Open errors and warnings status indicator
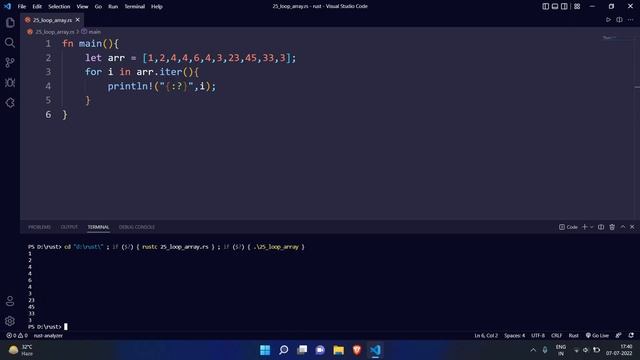Image resolution: width=640 pixels, height=360 pixels. (x=17, y=336)
